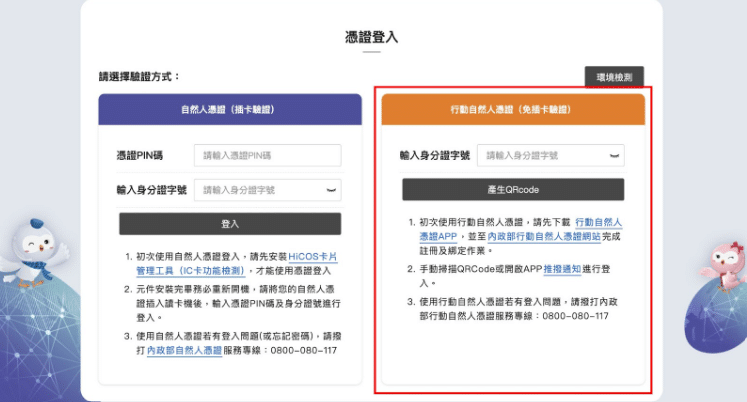Toggle ID visibility eye icon in mobile login
This screenshot has width=747, height=402.
pyautogui.click(x=614, y=156)
